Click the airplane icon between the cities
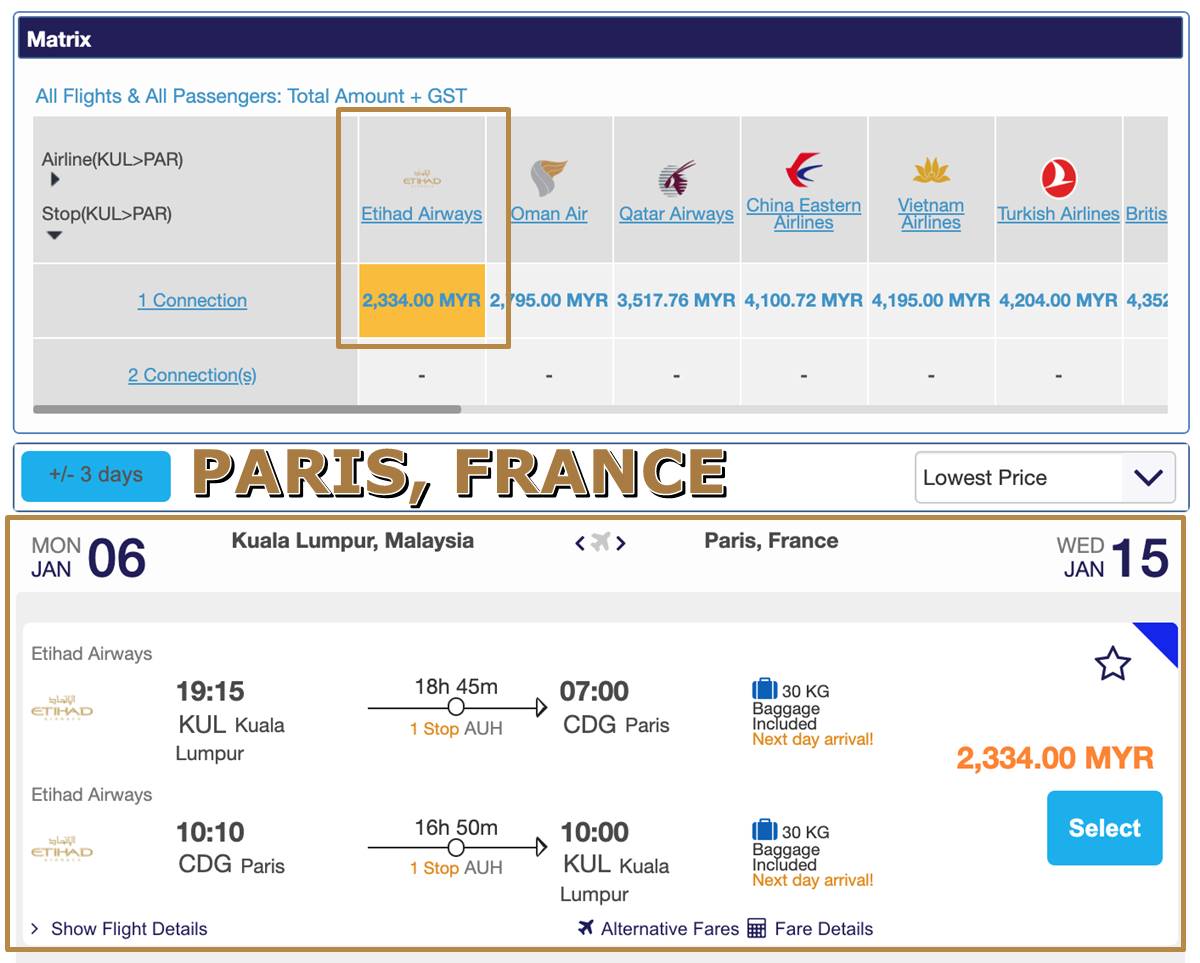Viewport: 1200px width, 963px height. tap(600, 542)
